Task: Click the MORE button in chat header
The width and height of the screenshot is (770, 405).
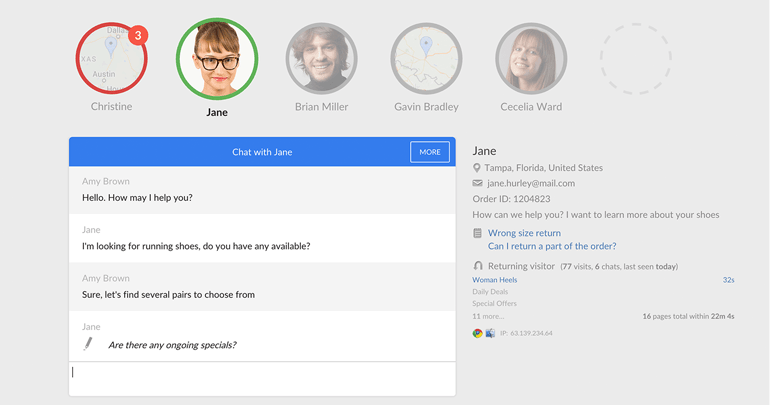Action: [430, 152]
